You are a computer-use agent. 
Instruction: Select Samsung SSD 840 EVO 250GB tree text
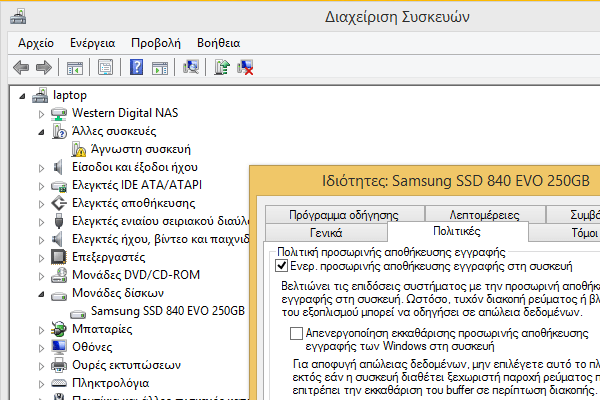pos(168,310)
